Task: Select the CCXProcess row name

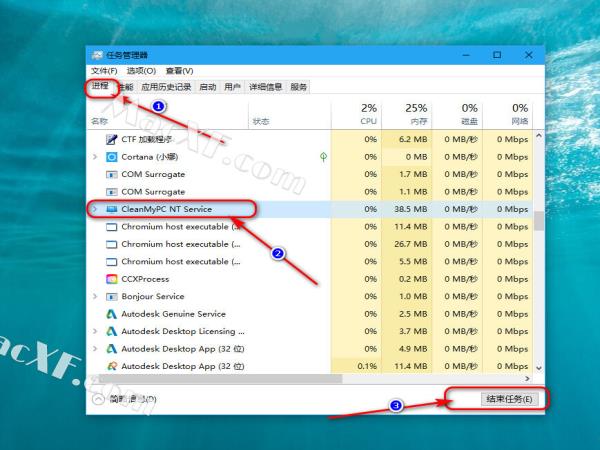Action: tap(145, 279)
